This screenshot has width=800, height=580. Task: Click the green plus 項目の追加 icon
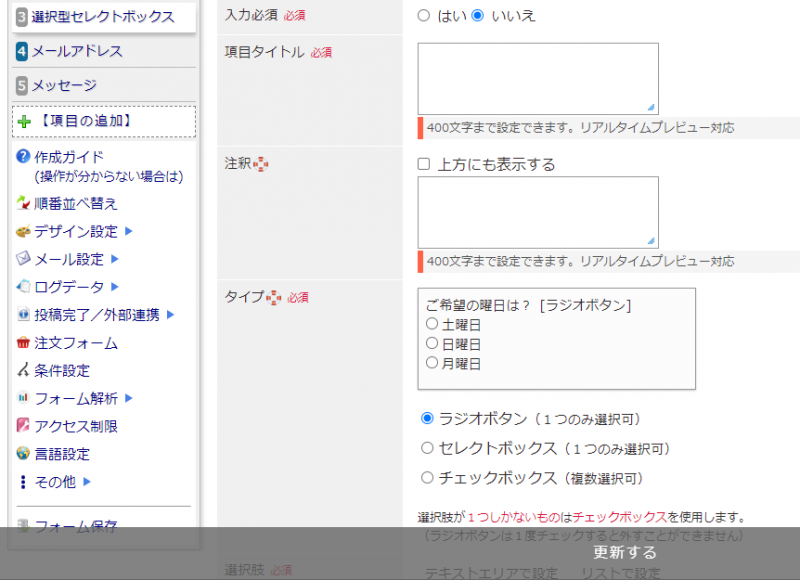pyautogui.click(x=25, y=121)
